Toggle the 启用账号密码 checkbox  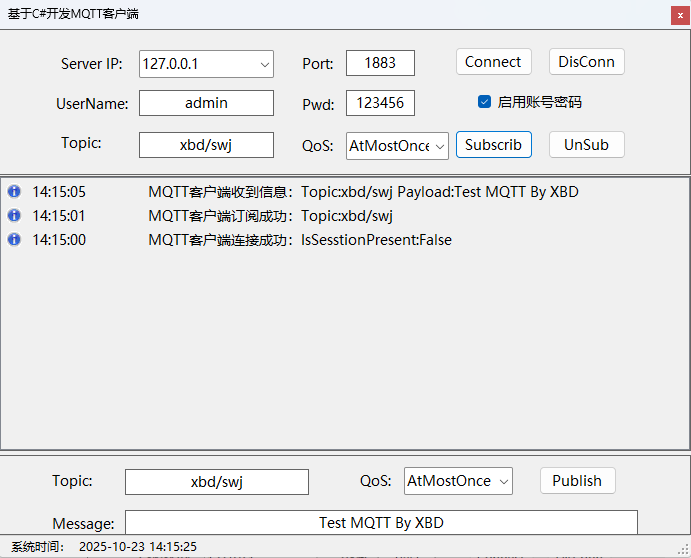pos(485,102)
